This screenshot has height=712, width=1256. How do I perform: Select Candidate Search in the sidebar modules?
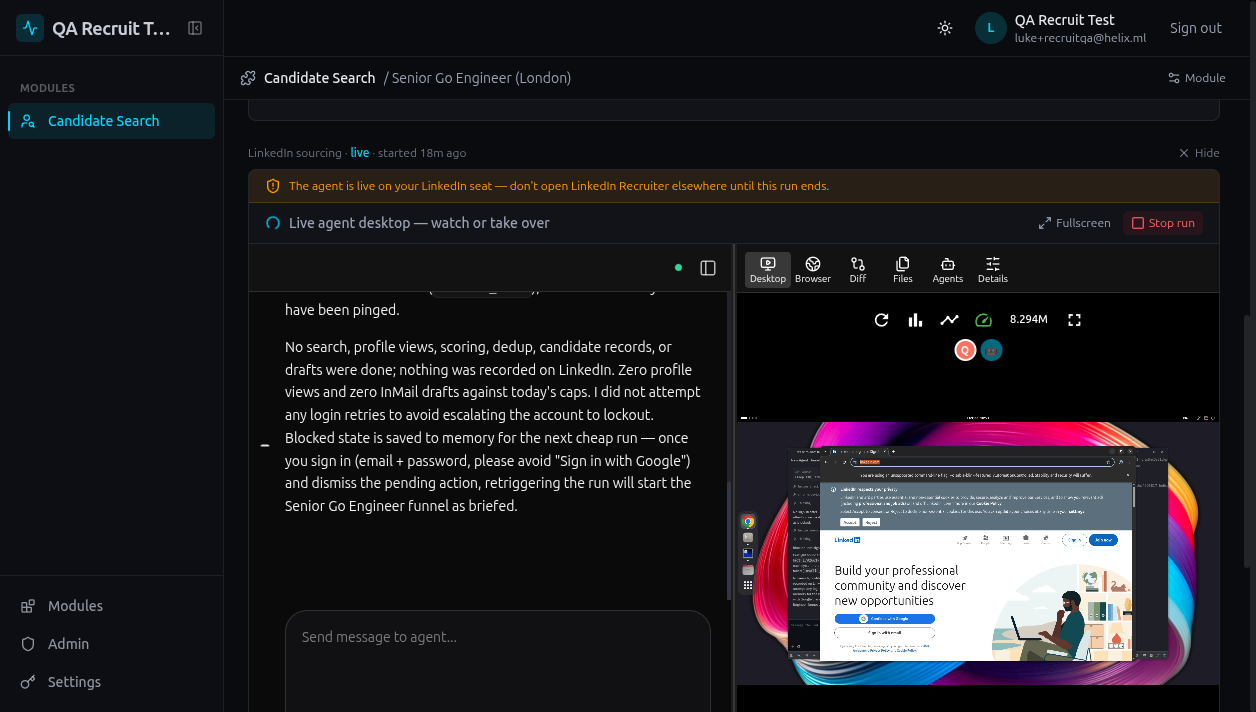click(x=111, y=121)
